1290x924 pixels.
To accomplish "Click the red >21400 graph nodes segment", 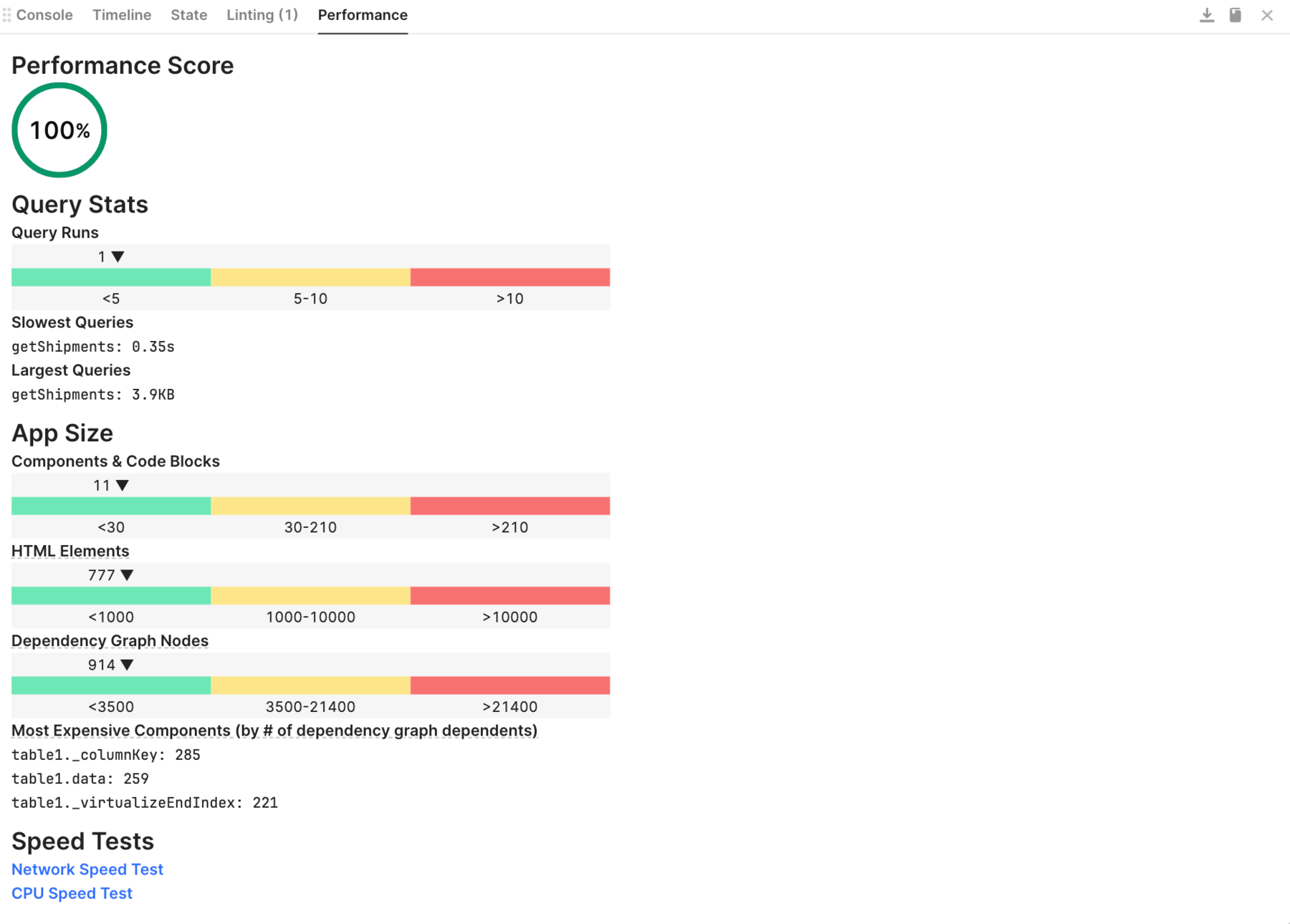I will [510, 685].
